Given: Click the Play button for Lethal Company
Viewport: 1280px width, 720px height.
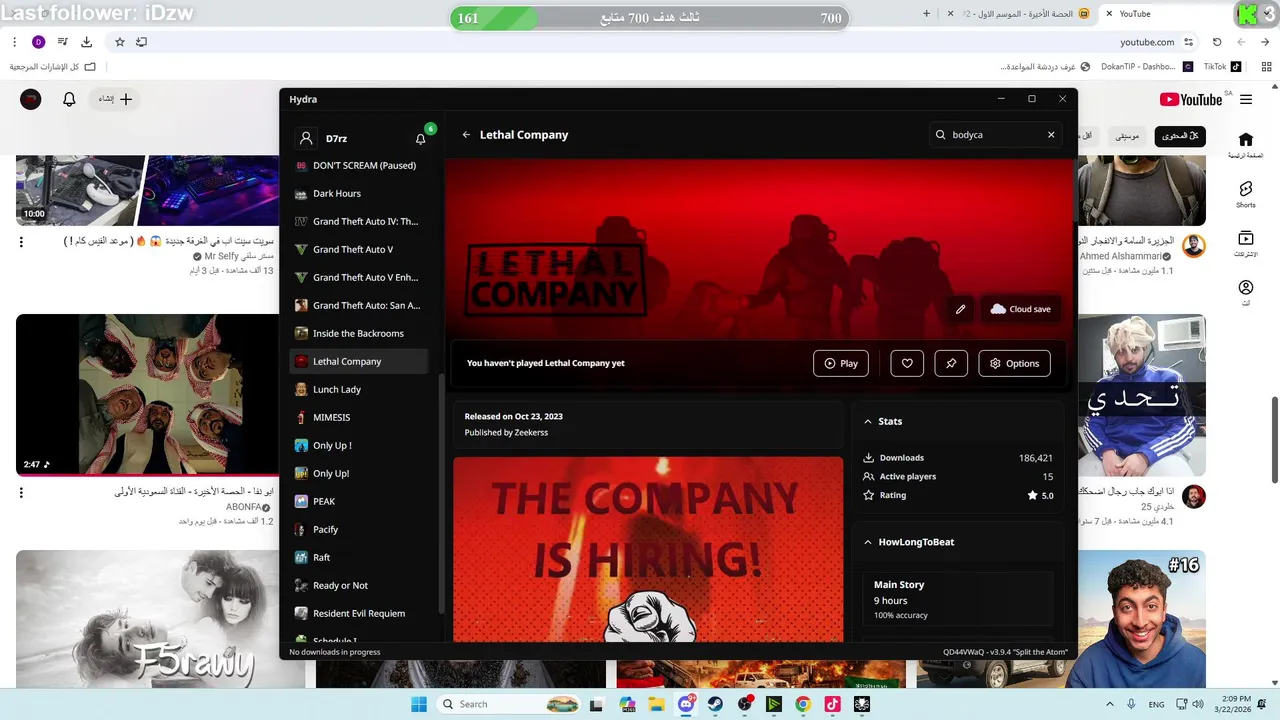Looking at the screenshot, I should point(840,363).
